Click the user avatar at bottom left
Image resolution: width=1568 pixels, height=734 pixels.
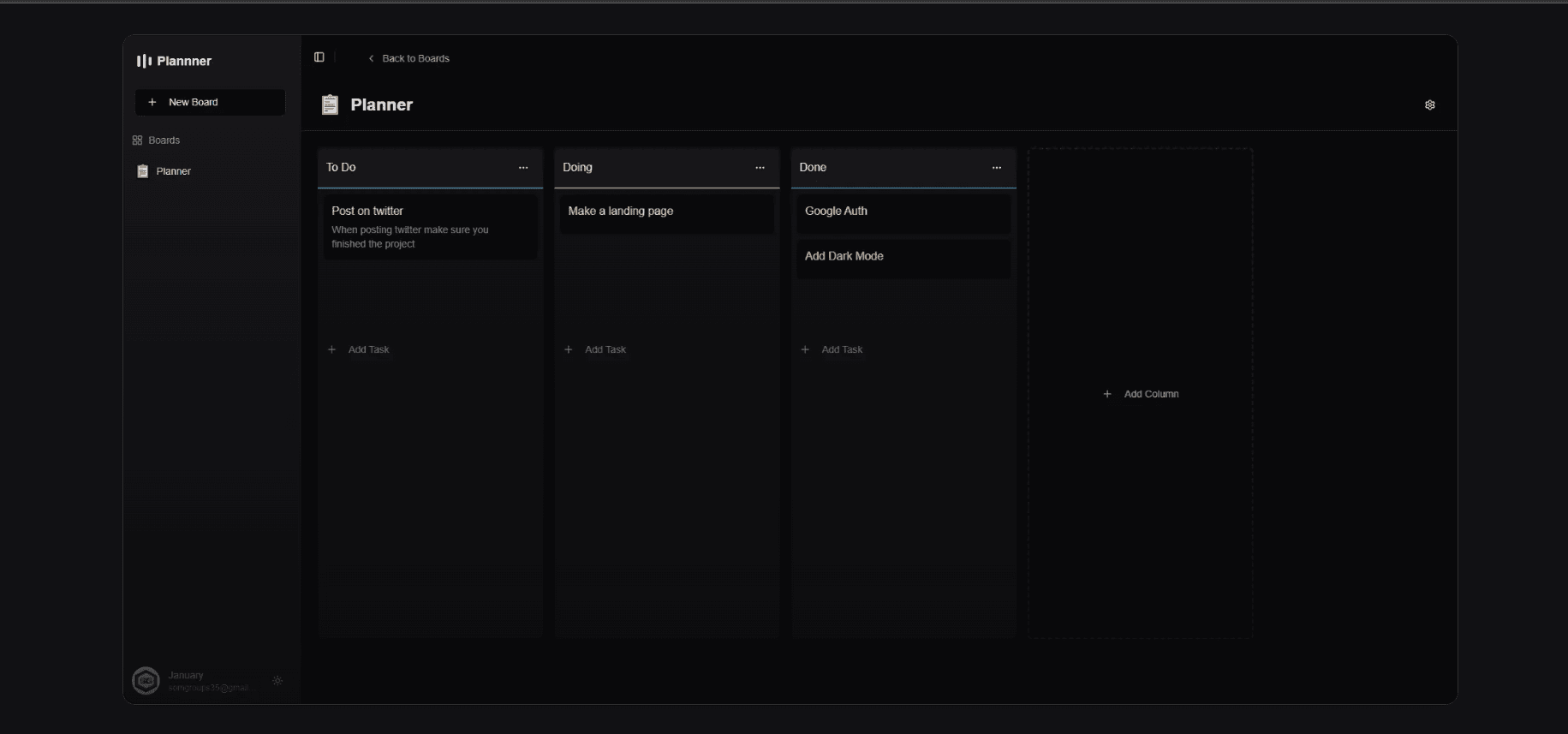146,681
